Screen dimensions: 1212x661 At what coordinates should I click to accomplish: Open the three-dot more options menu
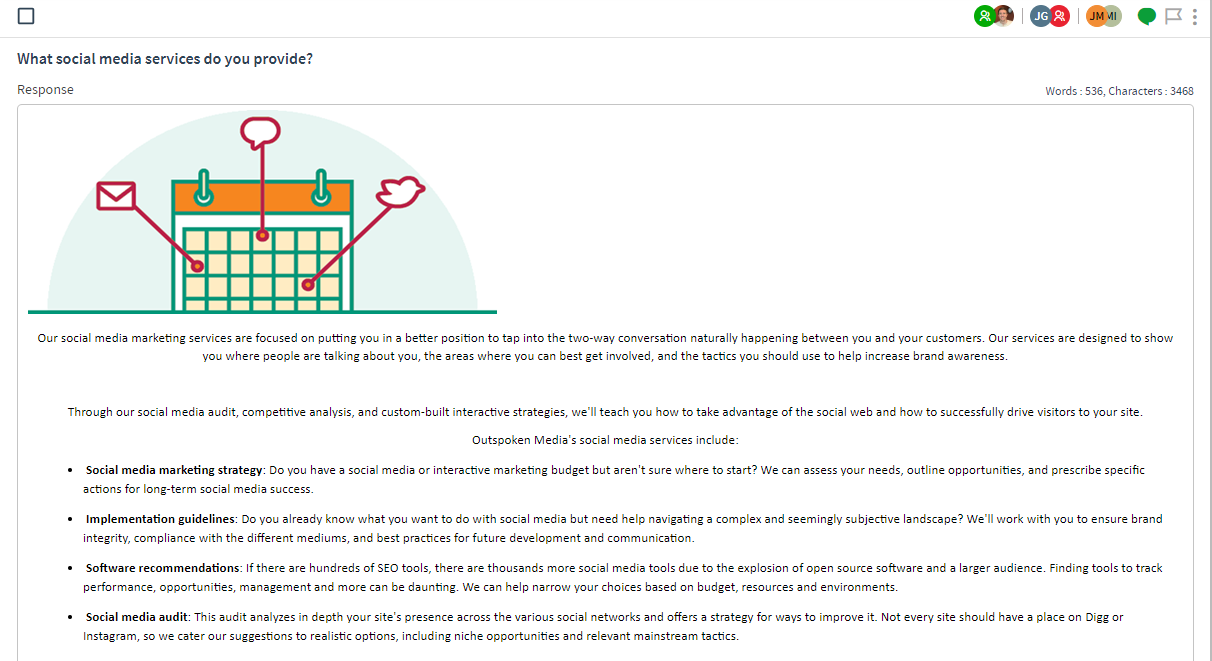1195,16
